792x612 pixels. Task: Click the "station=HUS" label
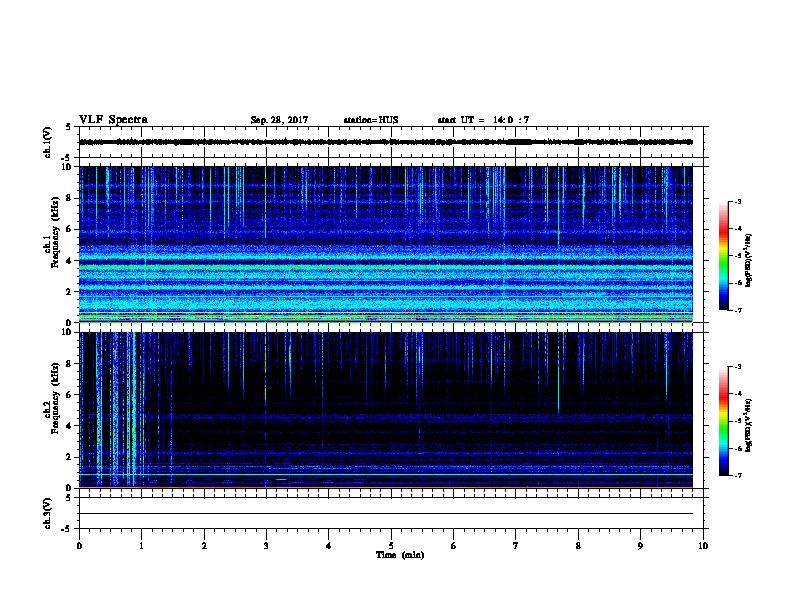click(x=371, y=120)
